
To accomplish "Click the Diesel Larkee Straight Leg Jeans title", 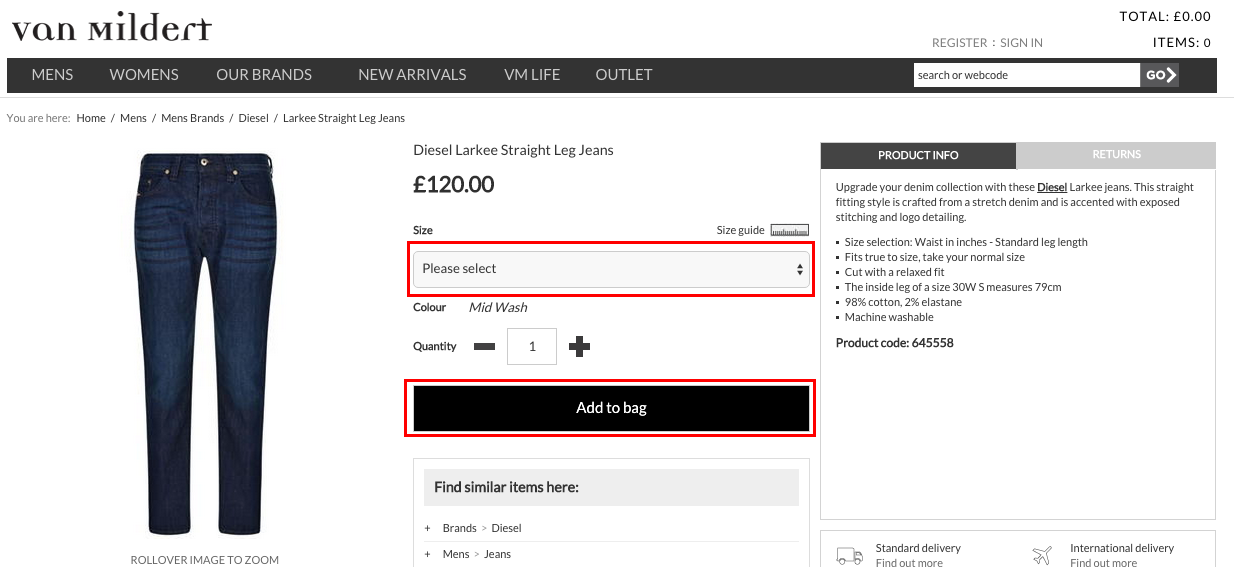I will [x=513, y=150].
